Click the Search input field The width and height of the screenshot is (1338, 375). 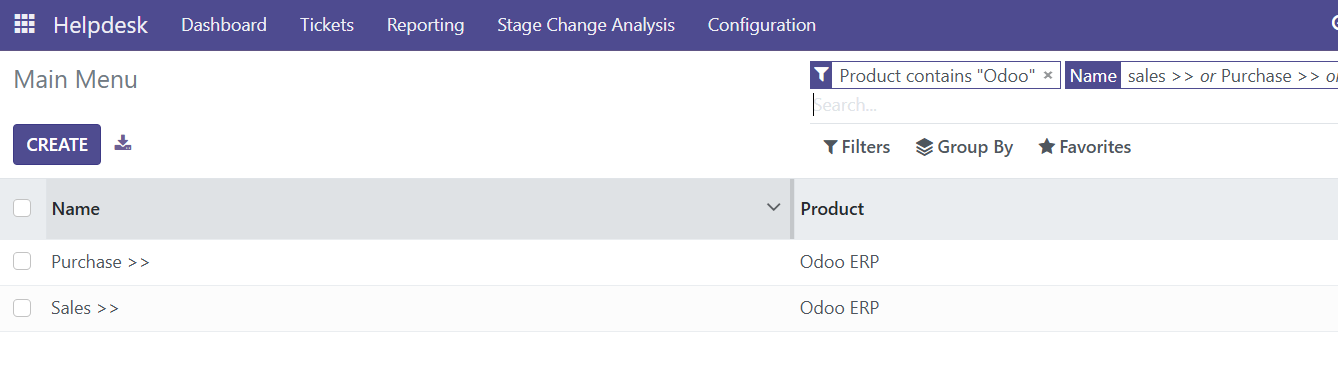[1074, 105]
